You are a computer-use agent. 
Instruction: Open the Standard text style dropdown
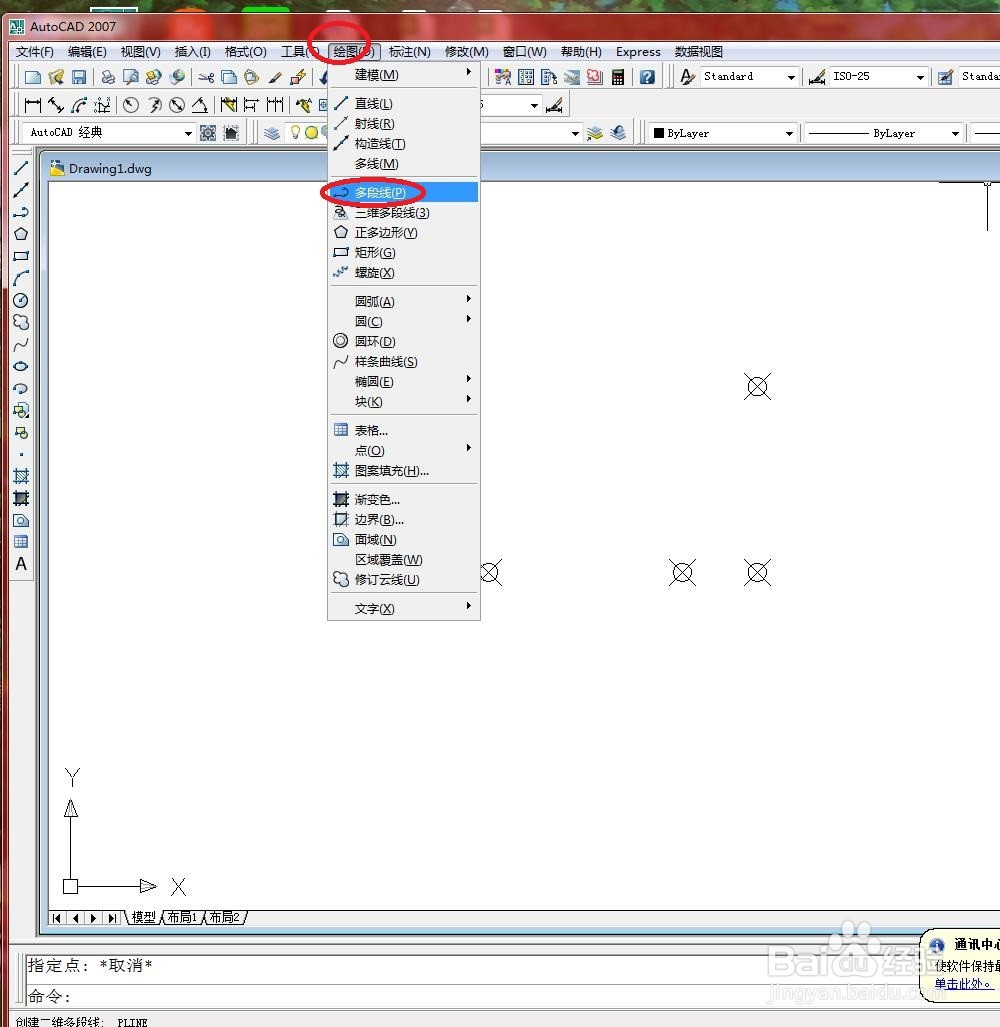tap(791, 77)
